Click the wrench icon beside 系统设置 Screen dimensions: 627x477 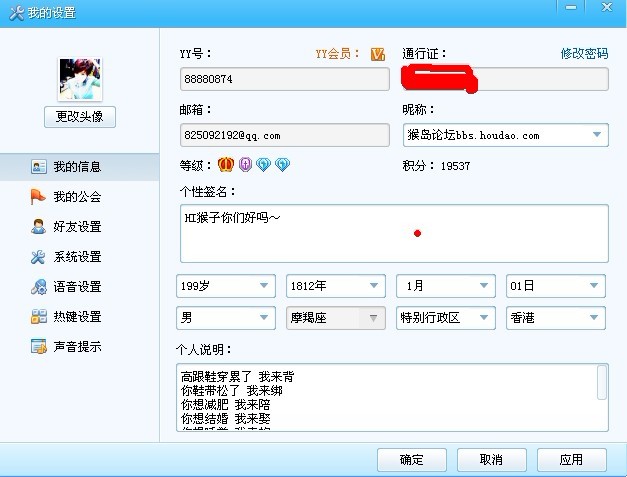[x=38, y=257]
